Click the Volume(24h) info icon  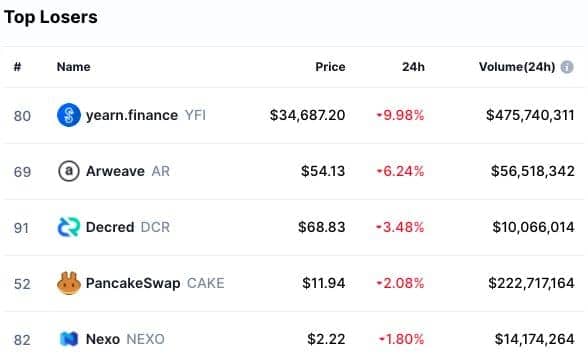(x=567, y=67)
